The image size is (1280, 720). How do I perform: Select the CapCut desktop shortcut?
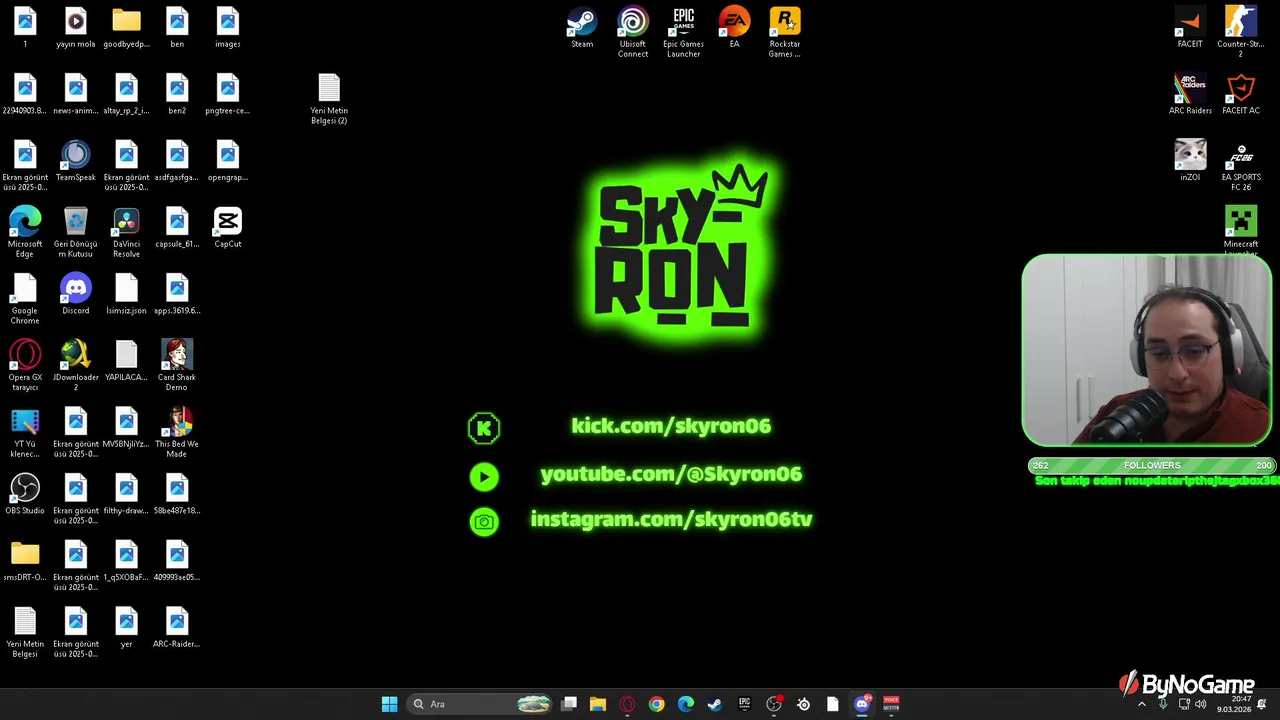tap(228, 228)
